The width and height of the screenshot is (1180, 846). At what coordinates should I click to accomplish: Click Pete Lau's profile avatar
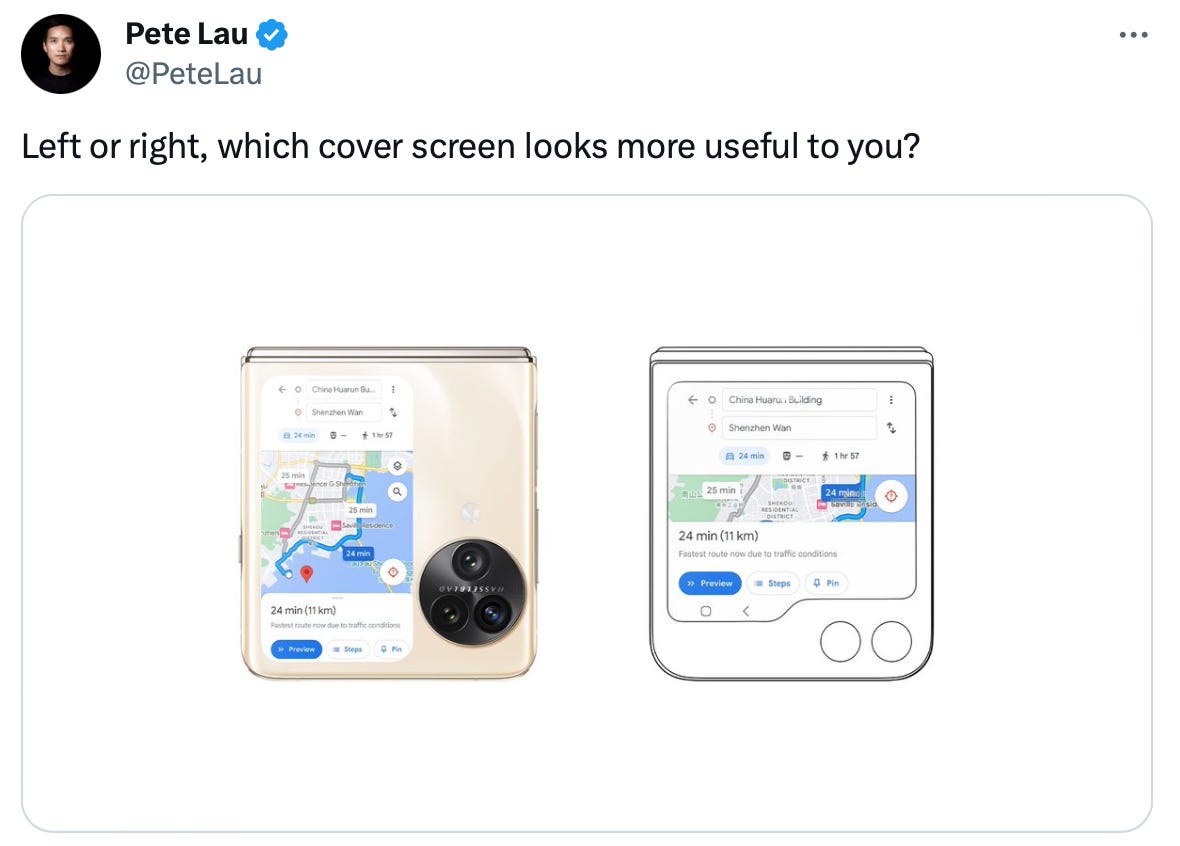point(61,53)
